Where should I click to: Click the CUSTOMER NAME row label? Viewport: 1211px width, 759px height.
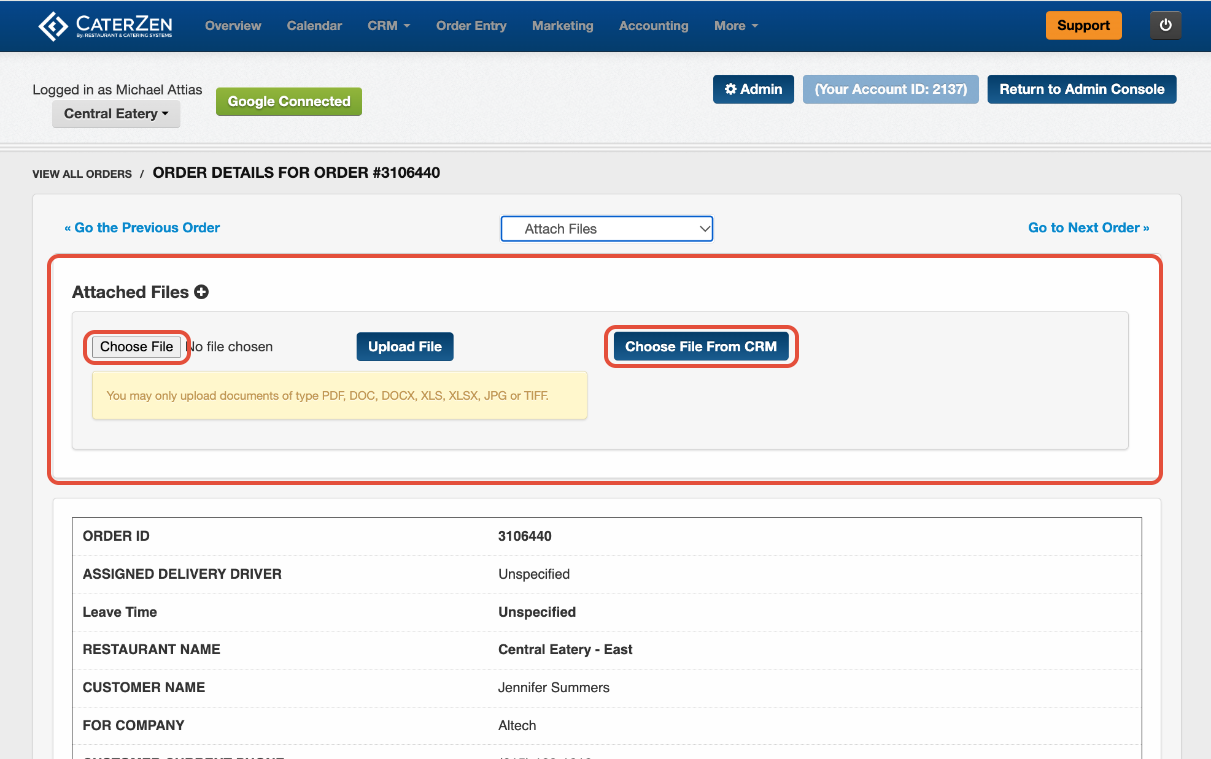tap(144, 687)
